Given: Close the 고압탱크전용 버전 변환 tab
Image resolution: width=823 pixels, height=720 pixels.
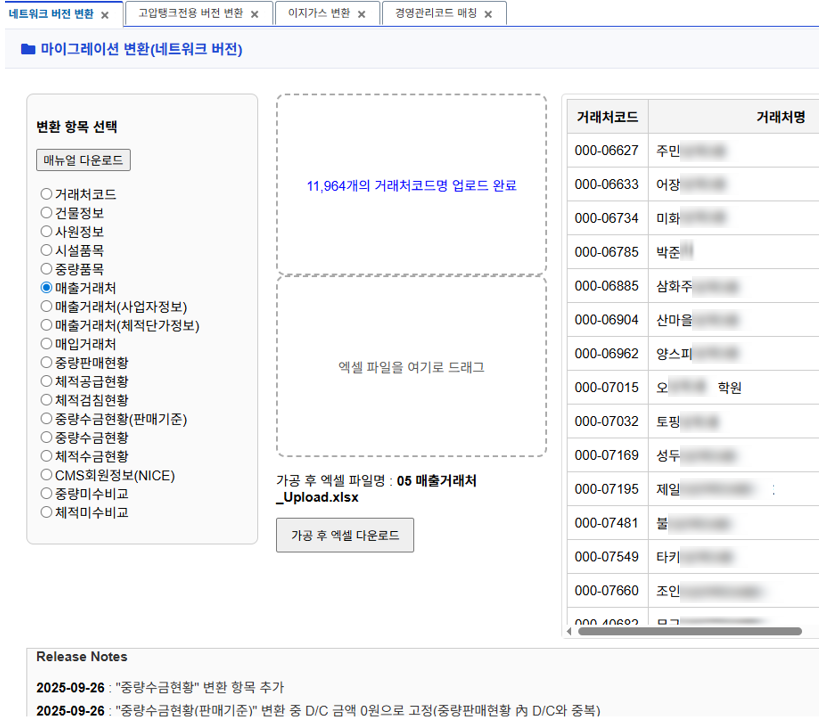Looking at the screenshot, I should (255, 14).
